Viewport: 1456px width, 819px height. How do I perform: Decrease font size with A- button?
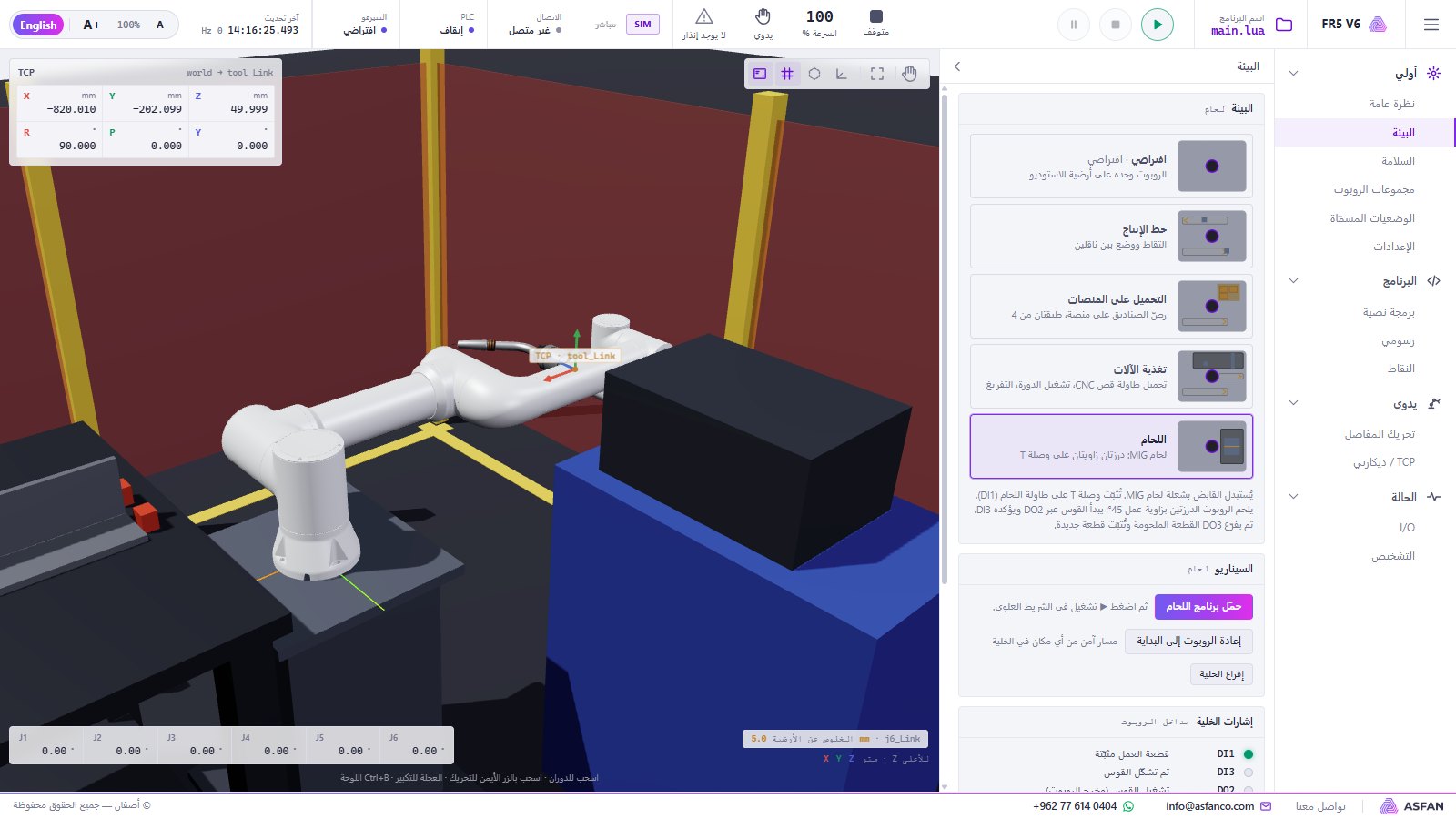pos(162,25)
